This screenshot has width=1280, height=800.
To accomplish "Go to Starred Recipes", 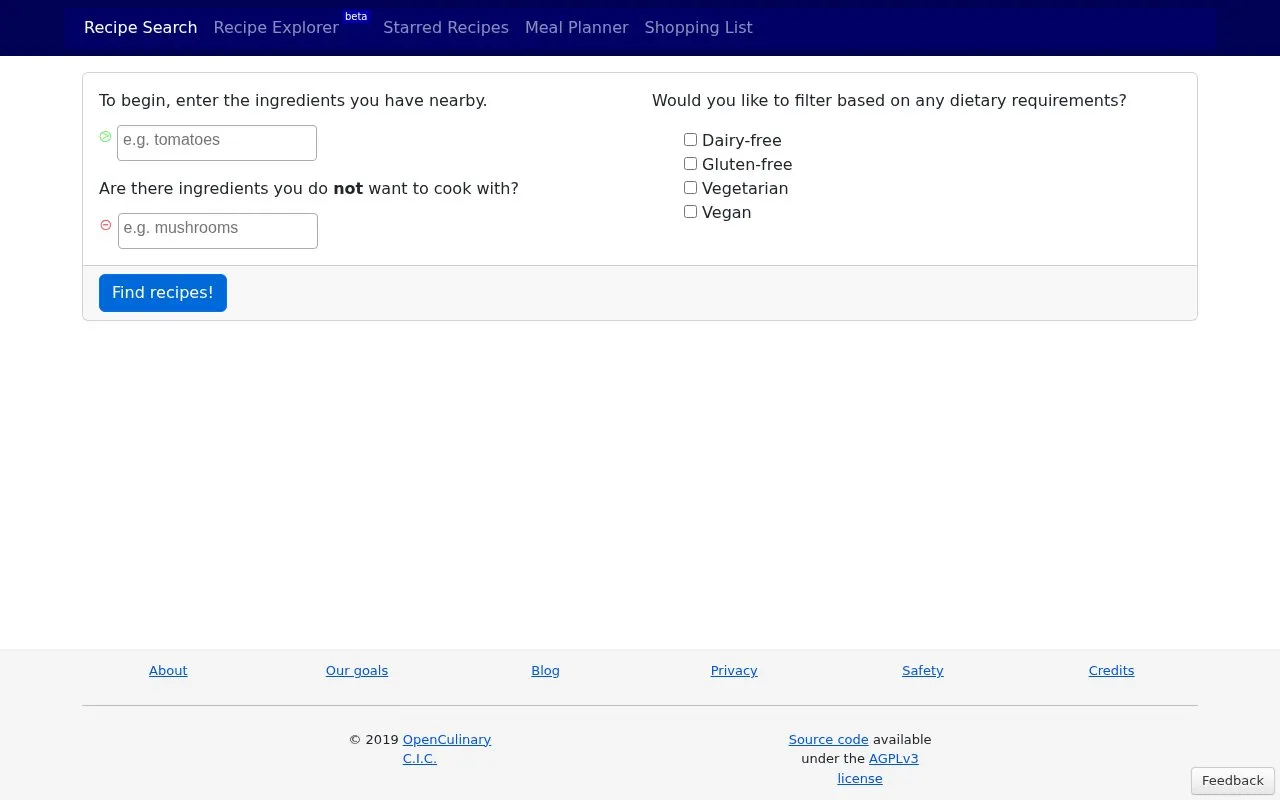I will tap(446, 28).
